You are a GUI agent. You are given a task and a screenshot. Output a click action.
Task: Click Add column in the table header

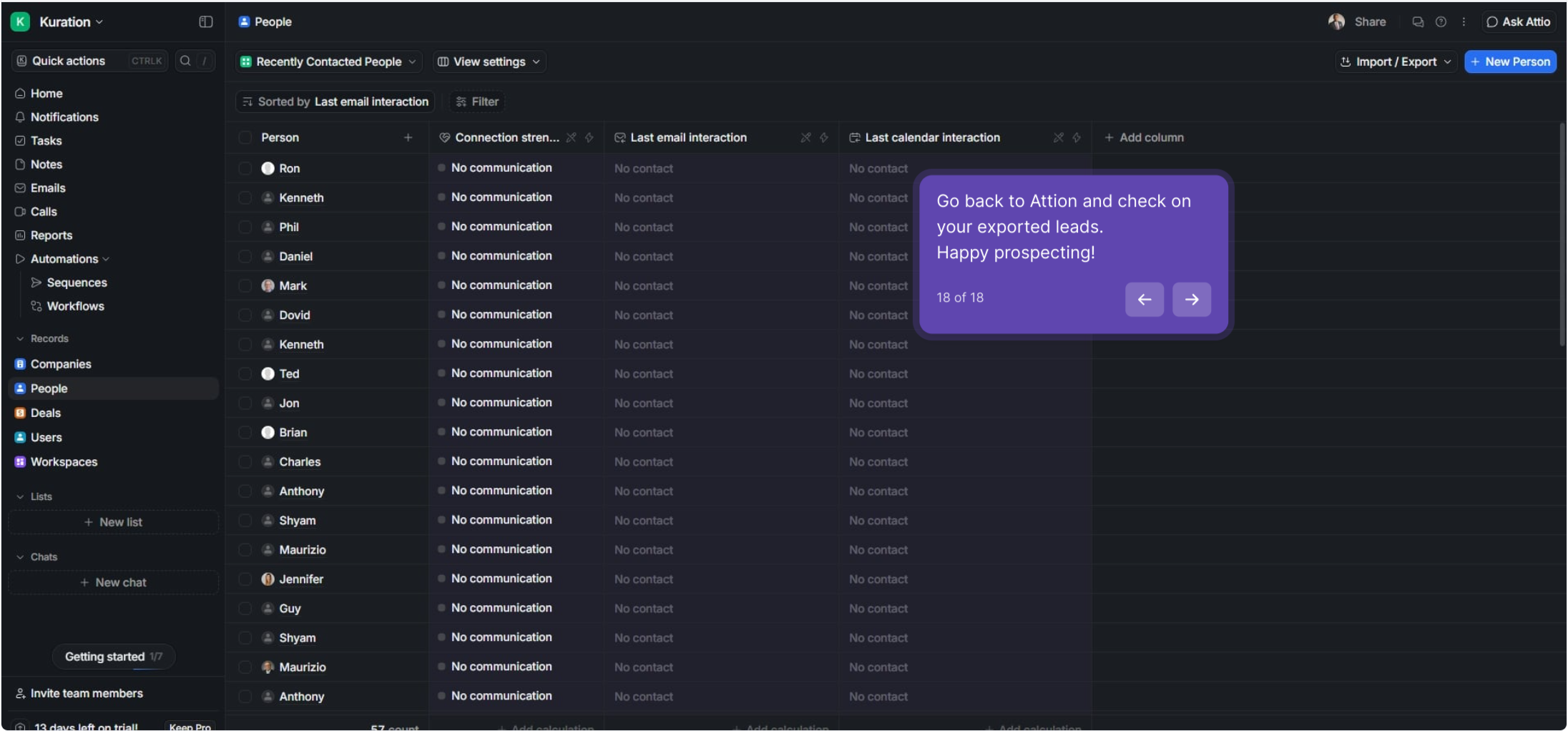click(1144, 137)
